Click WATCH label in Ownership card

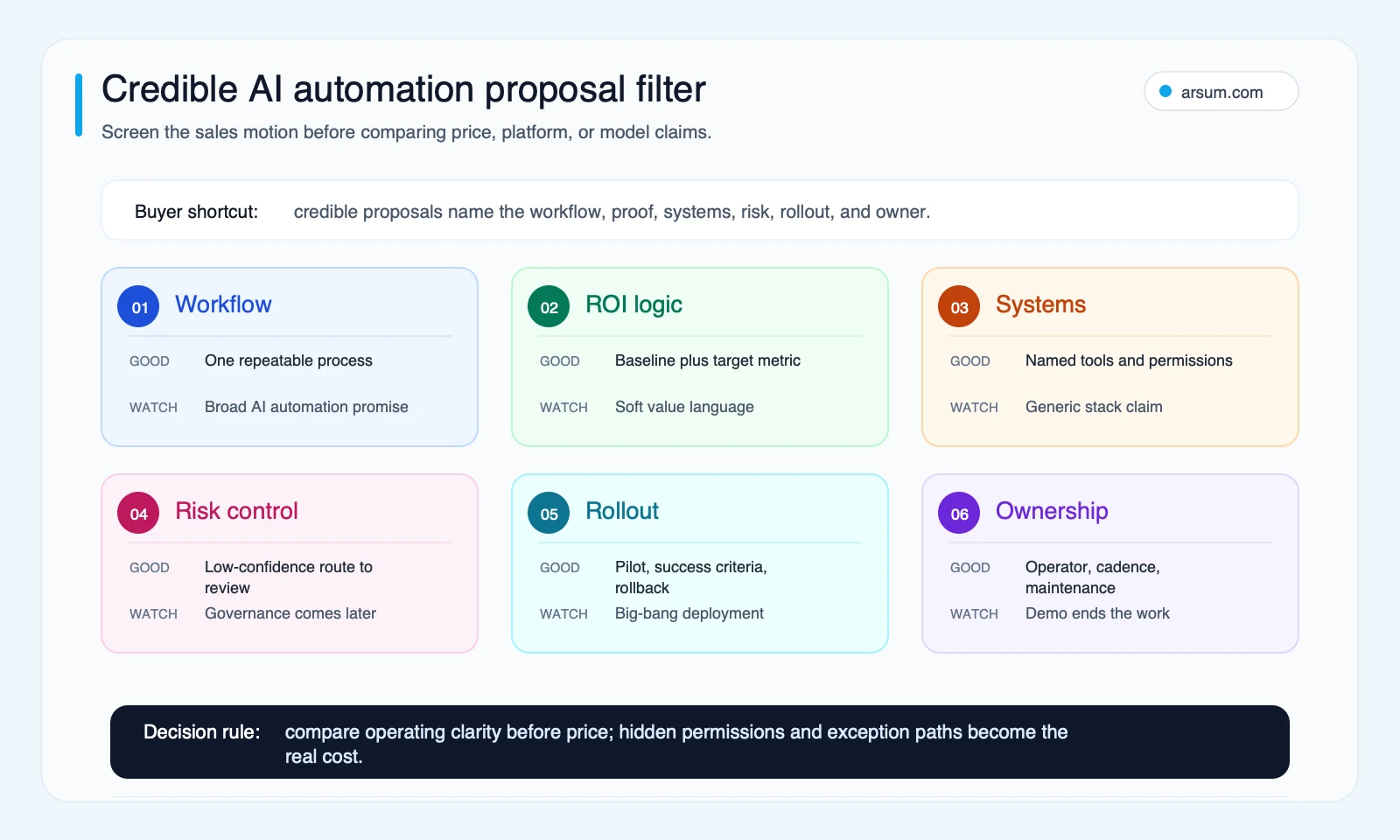pyautogui.click(x=974, y=614)
